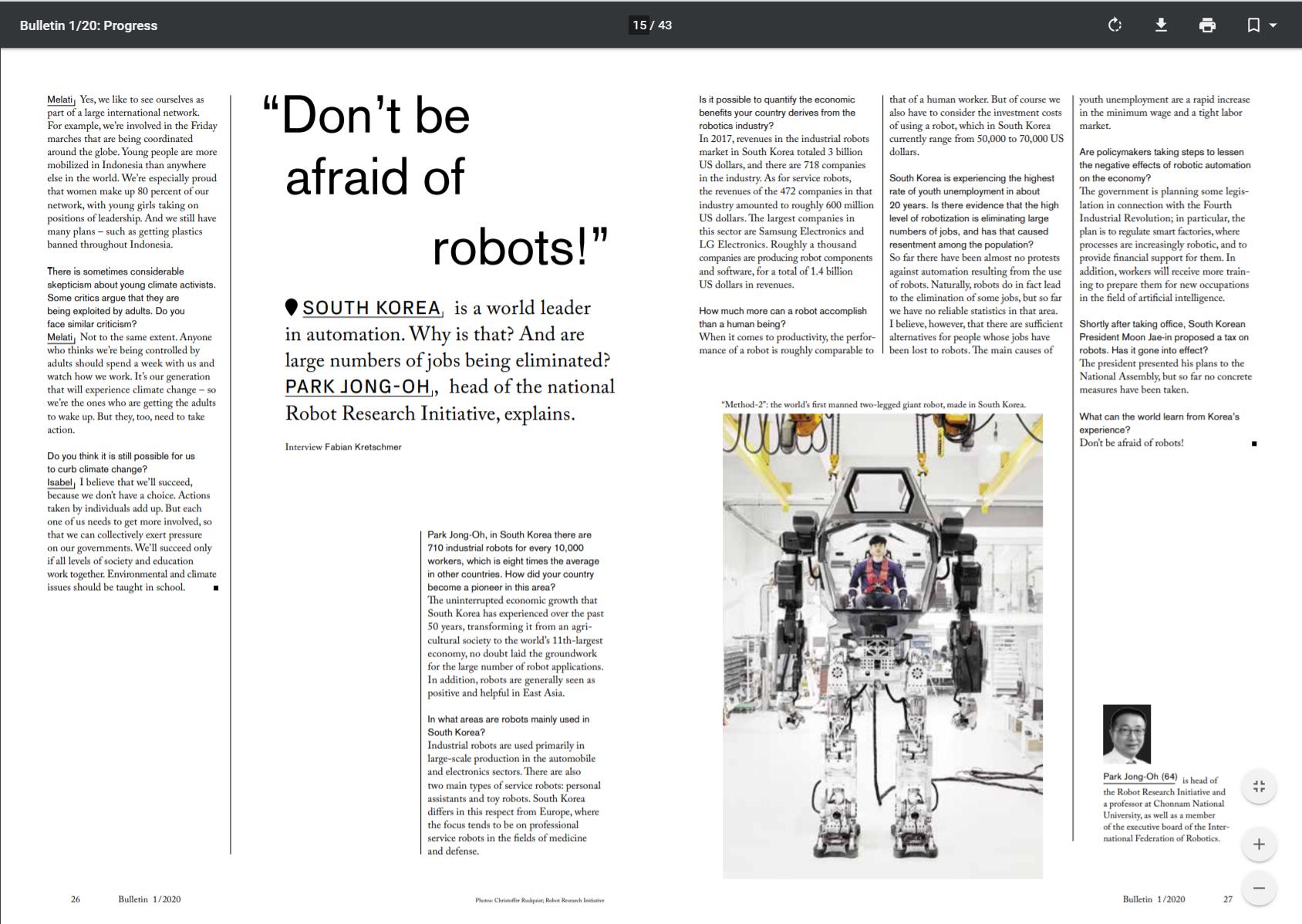Click the rotate clockwise icon
1302x924 pixels.
(1115, 25)
